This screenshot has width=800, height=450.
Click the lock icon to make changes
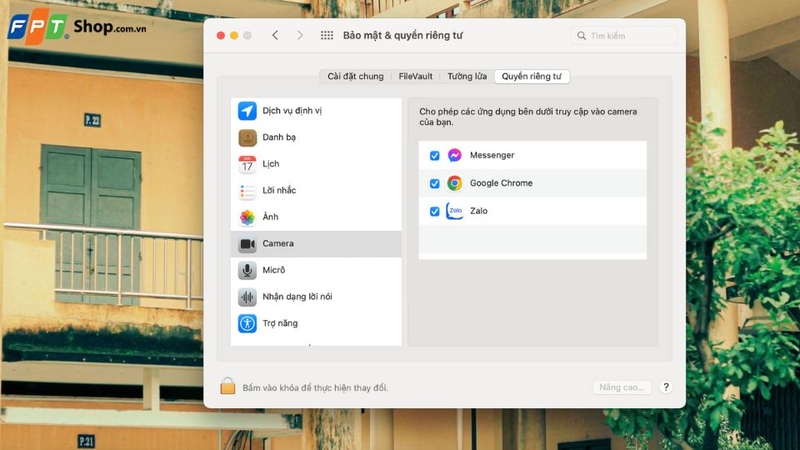tap(228, 386)
